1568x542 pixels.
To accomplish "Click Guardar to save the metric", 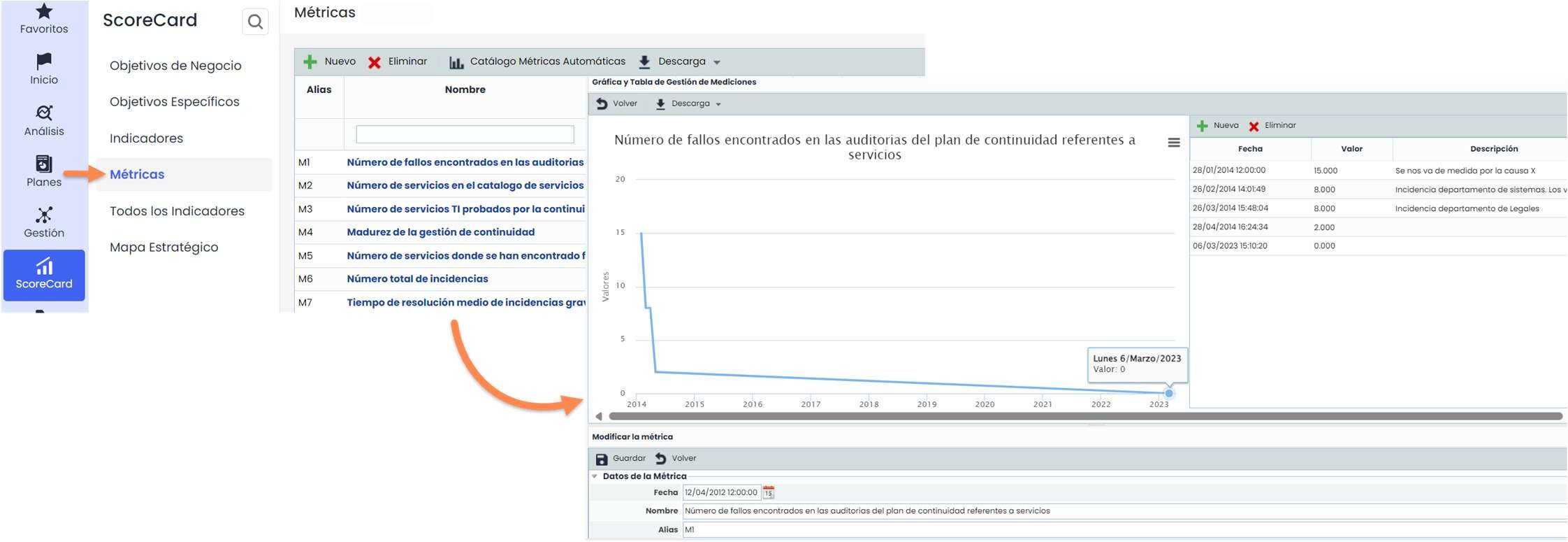I will (x=620, y=459).
